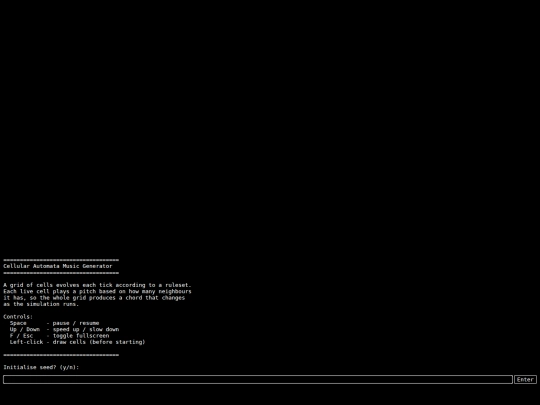The height and width of the screenshot is (405, 540).
Task: Click the 'F / Esc - toggle fullscreen' line
Action: click(x=59, y=336)
